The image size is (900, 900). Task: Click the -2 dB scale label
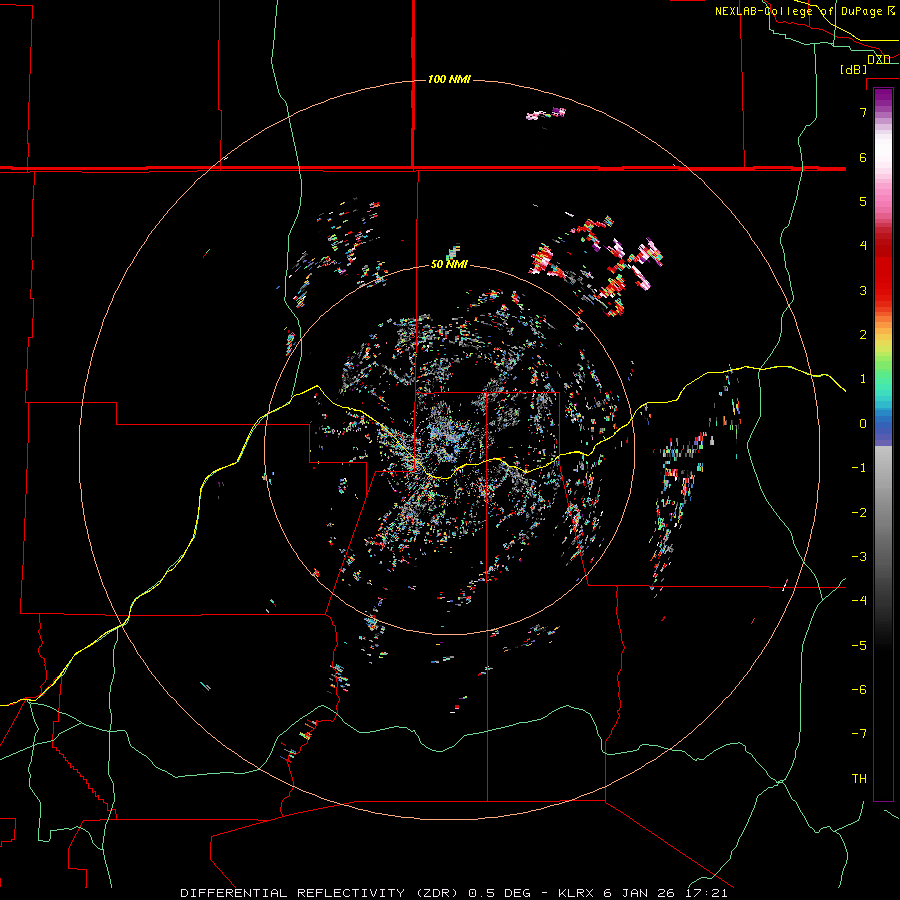tap(859, 513)
